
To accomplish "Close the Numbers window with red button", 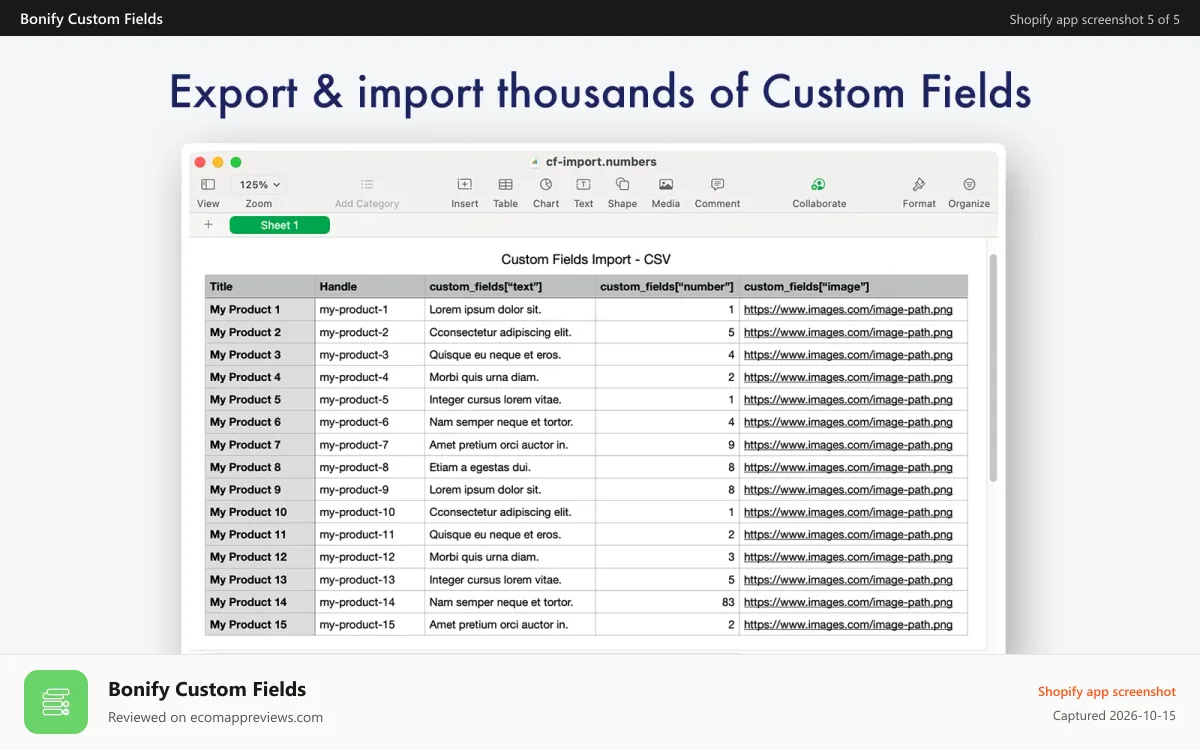I will tap(200, 162).
